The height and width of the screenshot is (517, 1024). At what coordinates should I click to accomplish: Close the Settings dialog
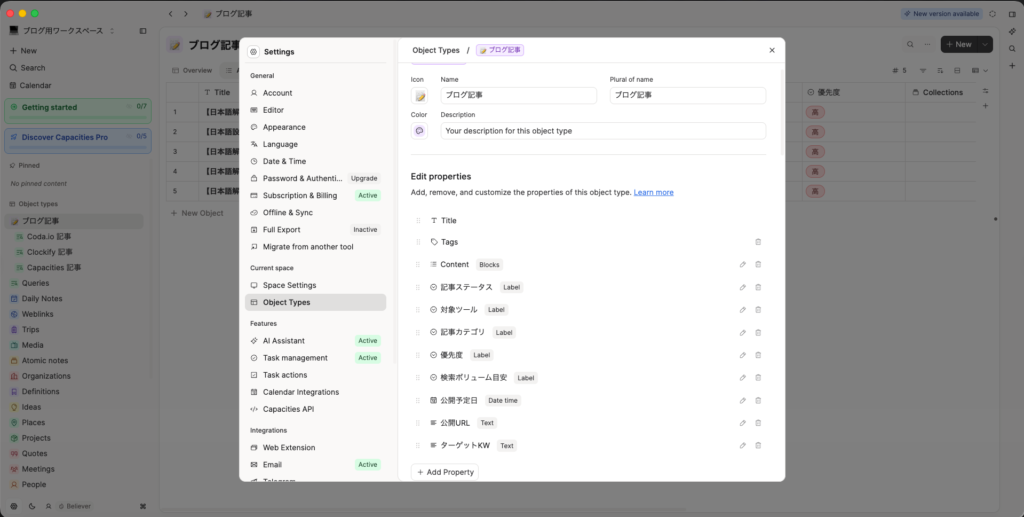772,50
